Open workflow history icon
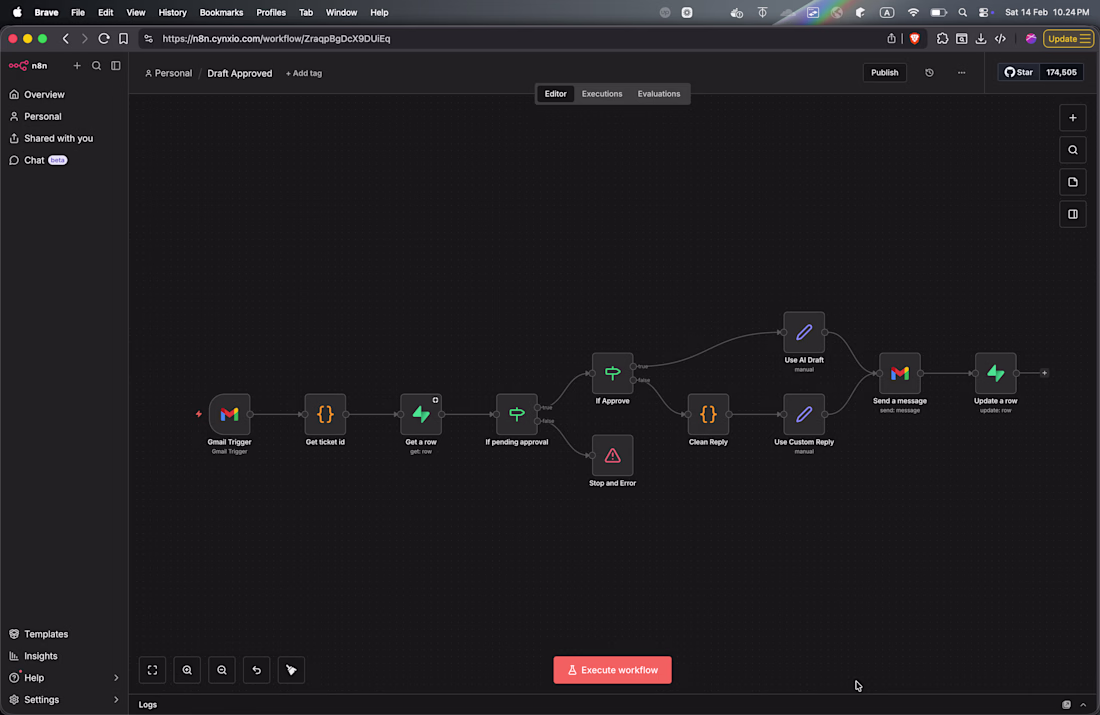1100x715 pixels. click(930, 73)
